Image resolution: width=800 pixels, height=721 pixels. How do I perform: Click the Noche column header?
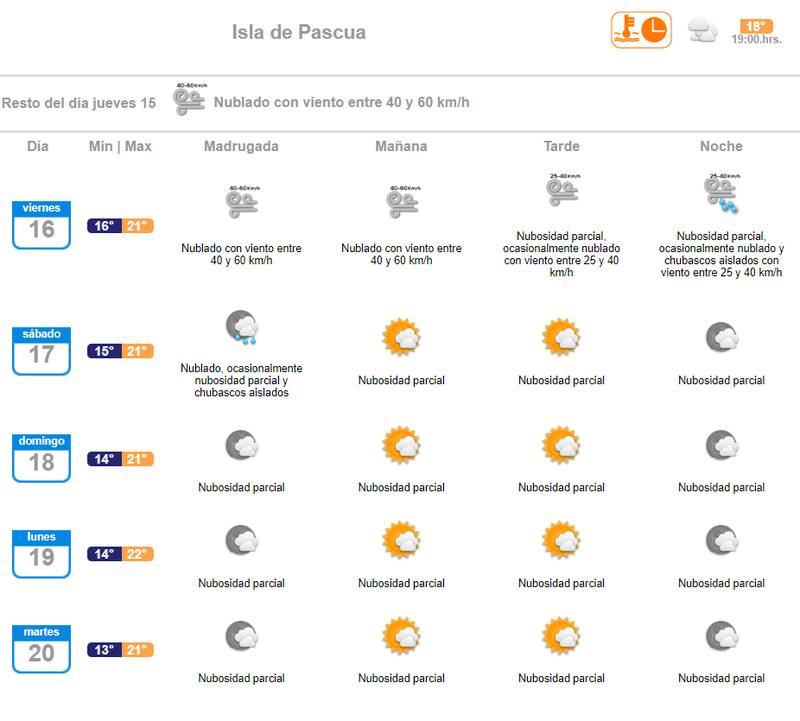point(721,146)
